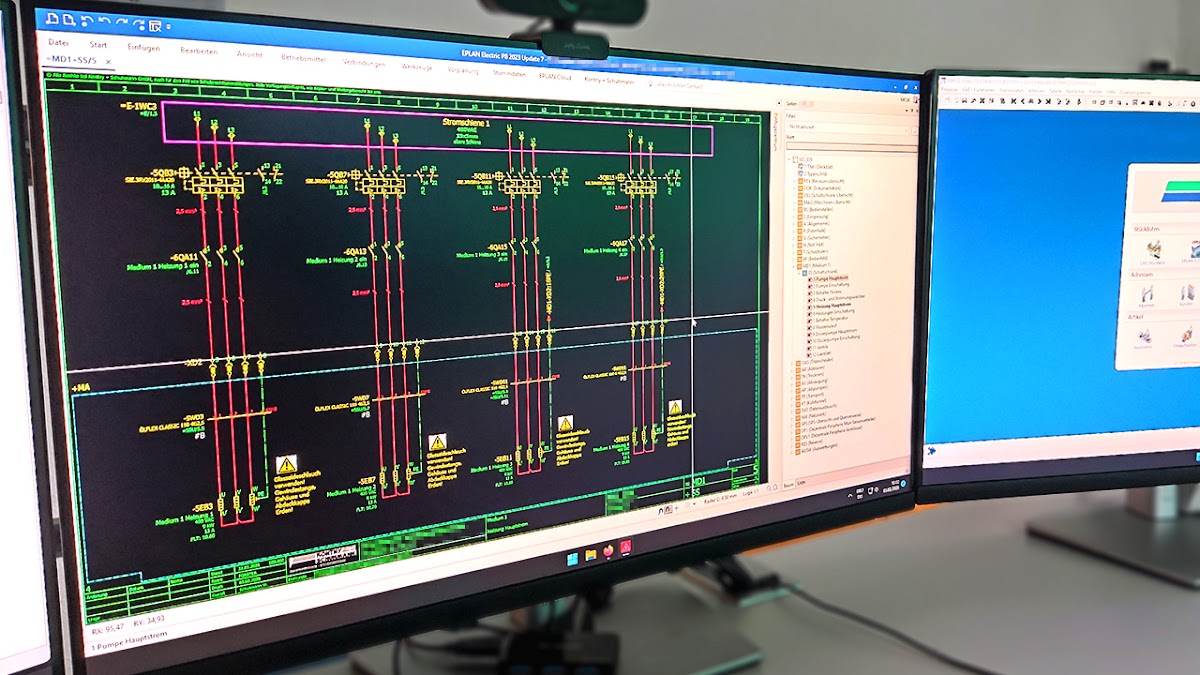The height and width of the screenshot is (675, 1200).
Task: Close the =MD1+SS/5 document tab
Action: click(x=108, y=62)
